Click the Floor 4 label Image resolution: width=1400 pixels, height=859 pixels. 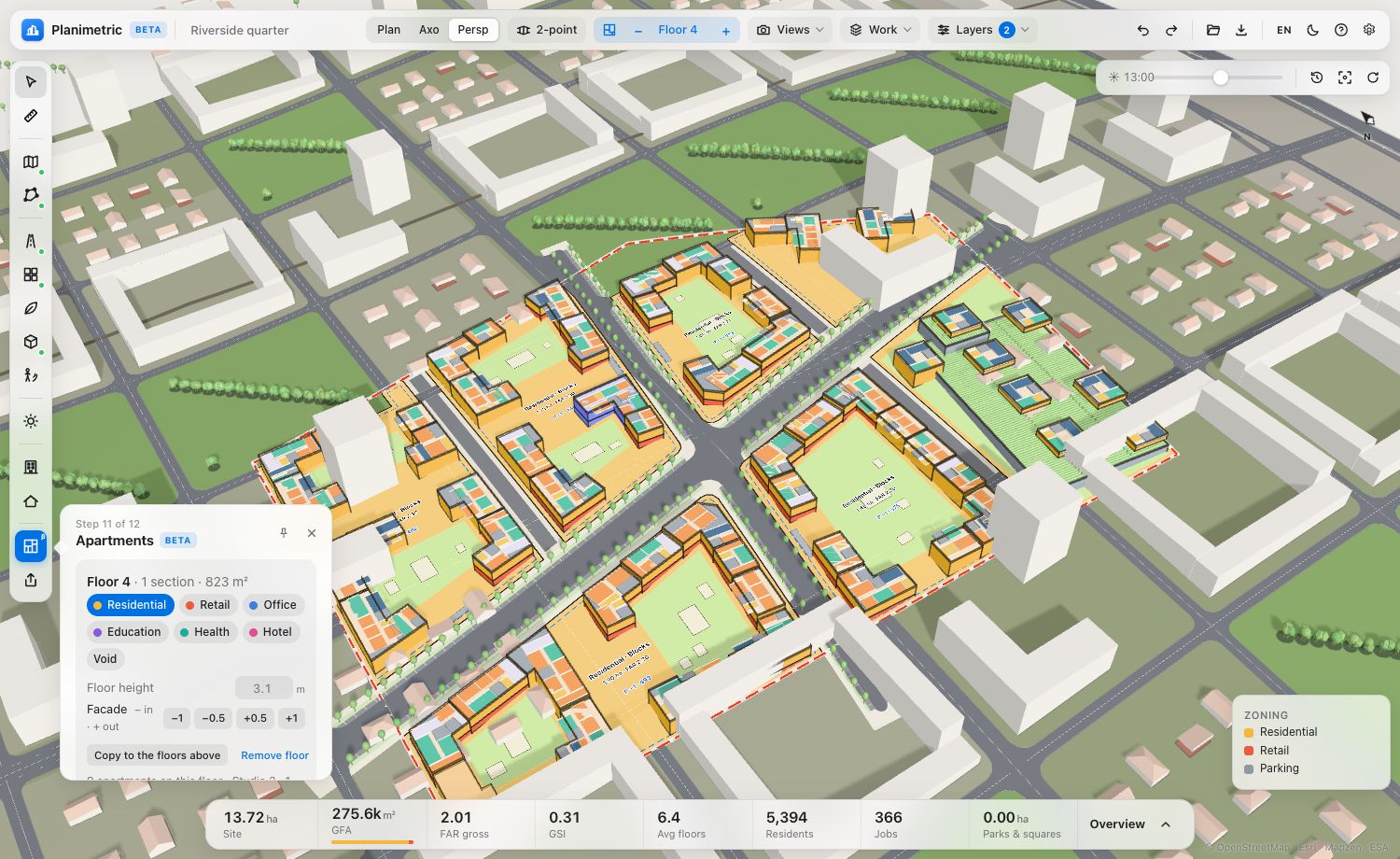point(678,30)
